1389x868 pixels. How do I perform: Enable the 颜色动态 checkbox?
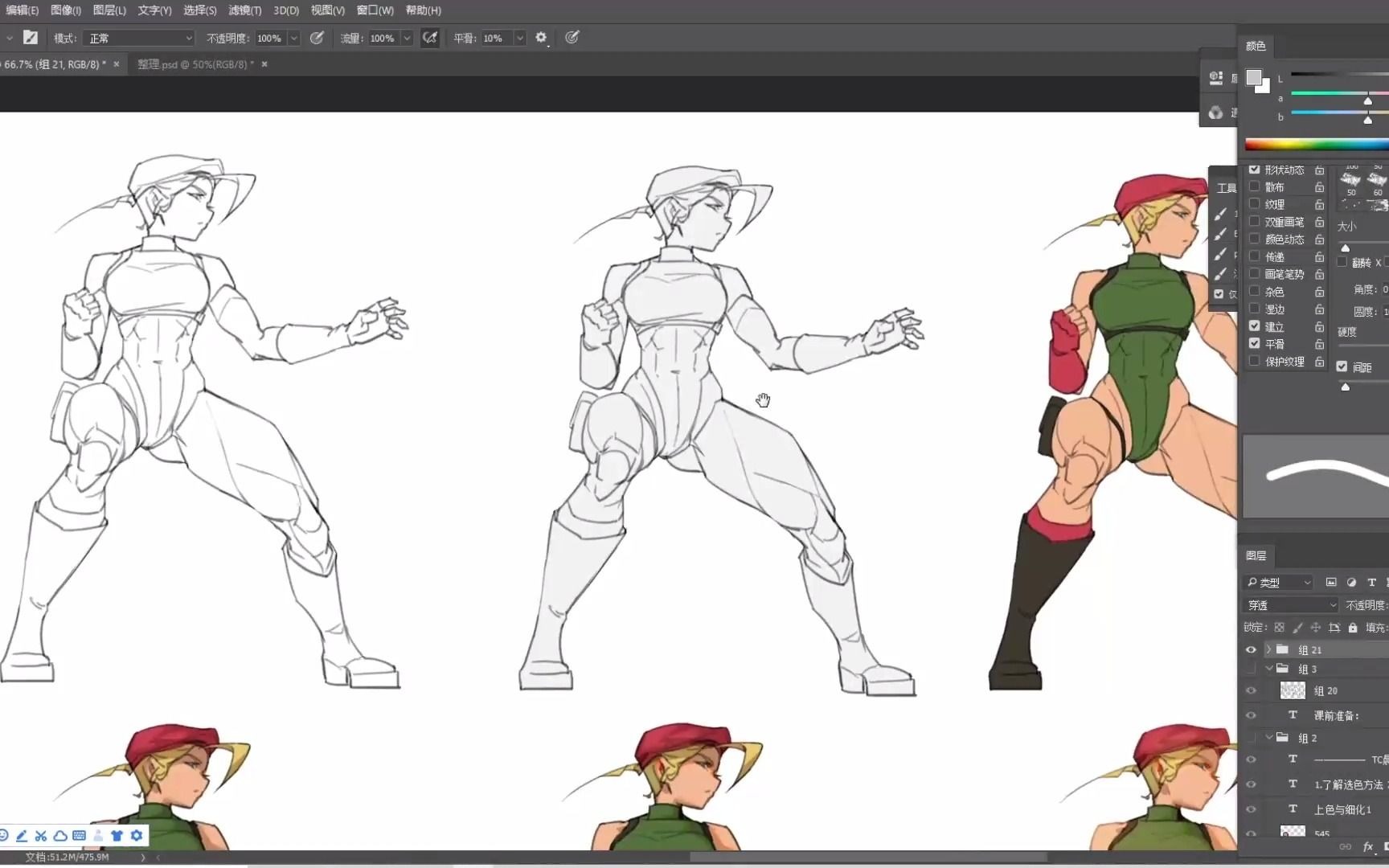click(1254, 239)
